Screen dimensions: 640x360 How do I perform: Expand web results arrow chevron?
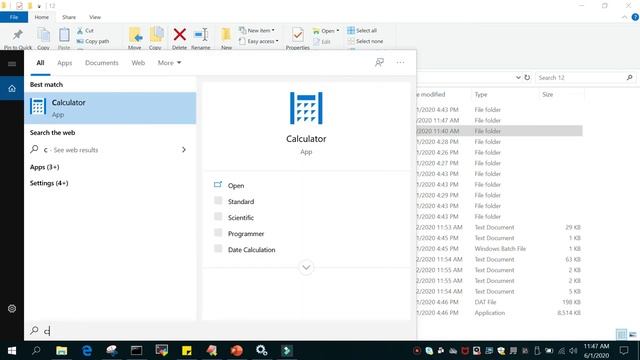[x=184, y=150]
